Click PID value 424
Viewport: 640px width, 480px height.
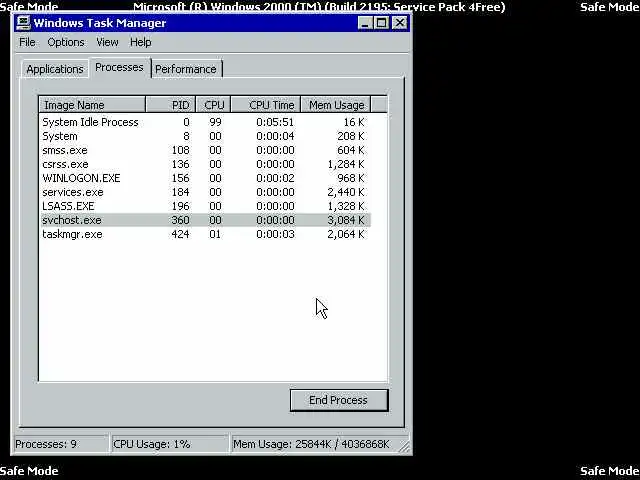pyautogui.click(x=180, y=234)
